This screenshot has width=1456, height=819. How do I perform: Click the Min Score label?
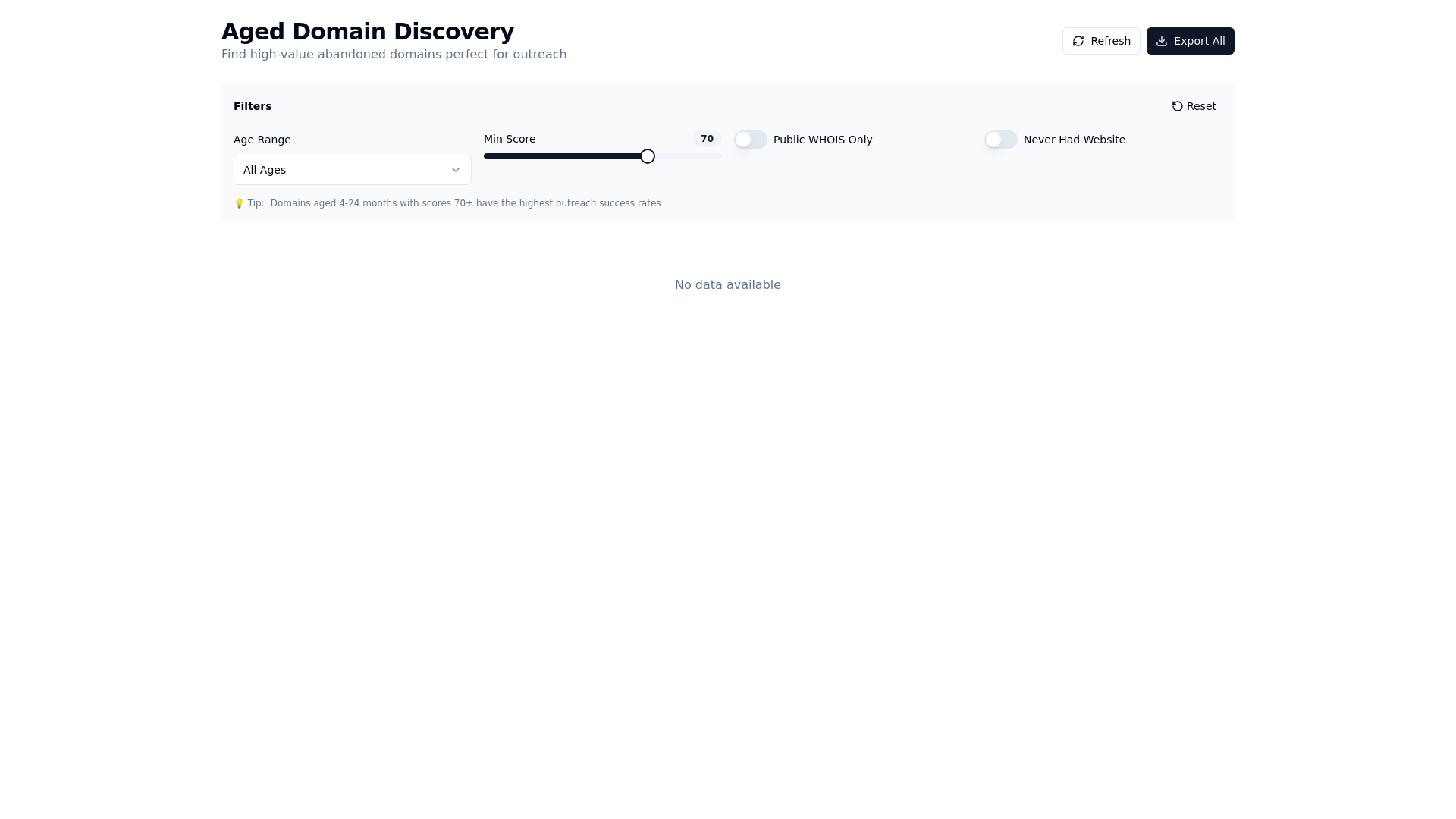tap(510, 139)
